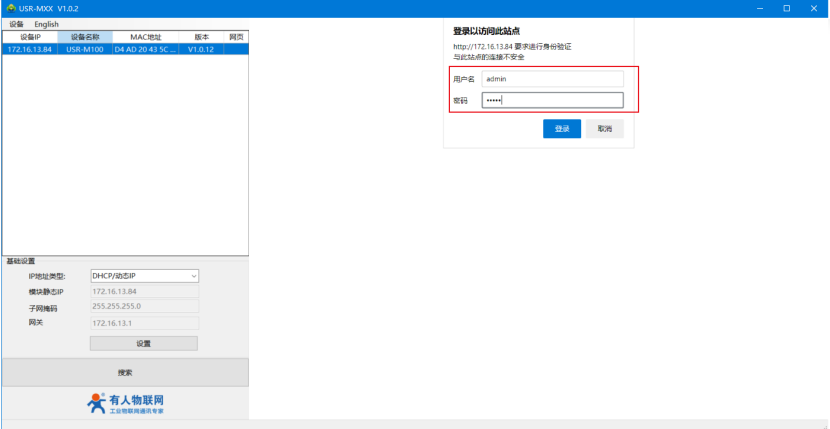Focus the 用户名 field containing admin
This screenshot has width=830, height=429.
point(552,78)
